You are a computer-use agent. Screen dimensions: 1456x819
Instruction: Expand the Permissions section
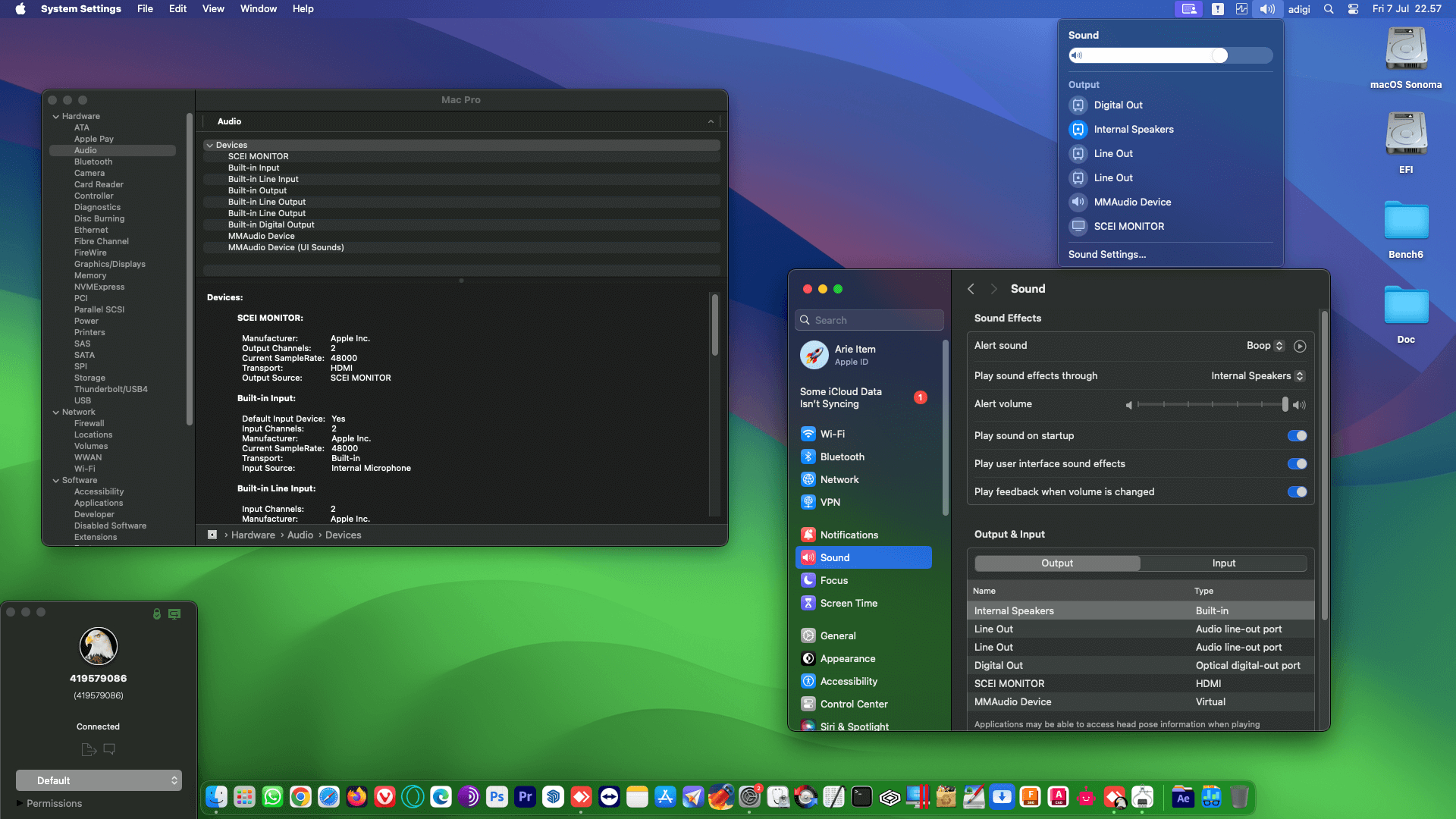coord(20,803)
